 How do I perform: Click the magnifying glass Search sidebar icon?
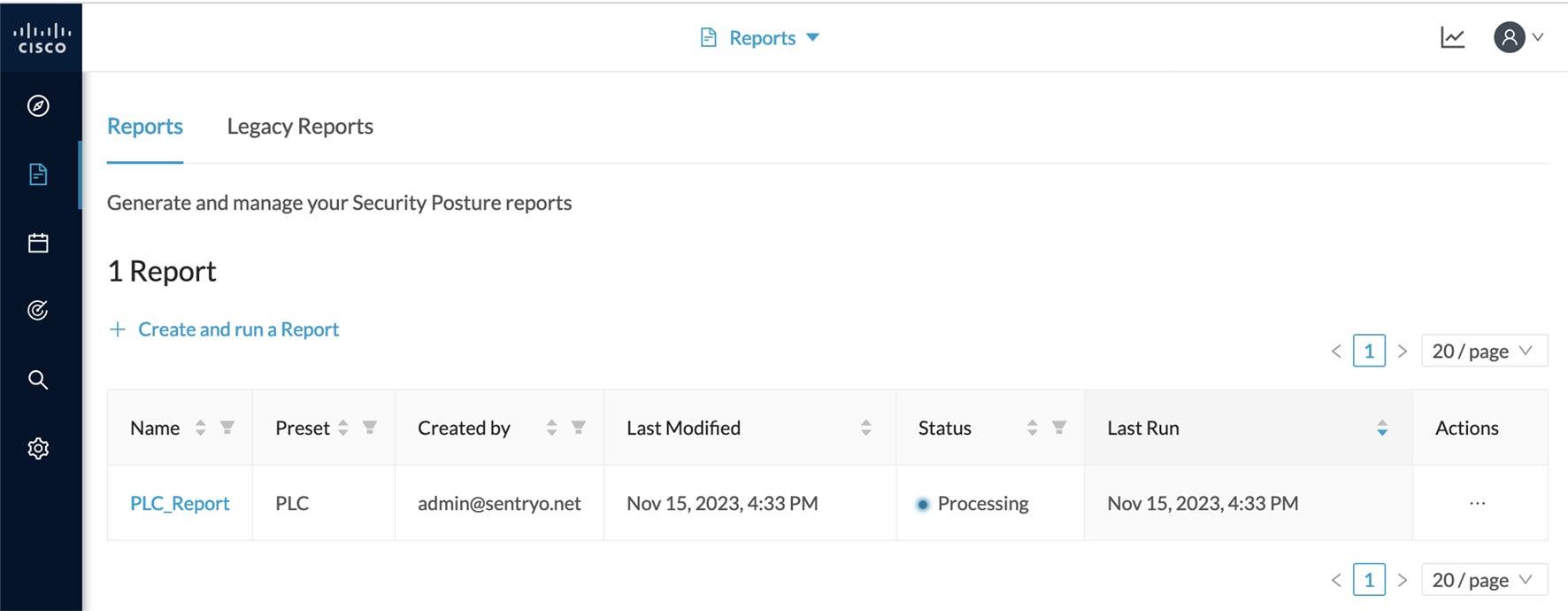[38, 380]
